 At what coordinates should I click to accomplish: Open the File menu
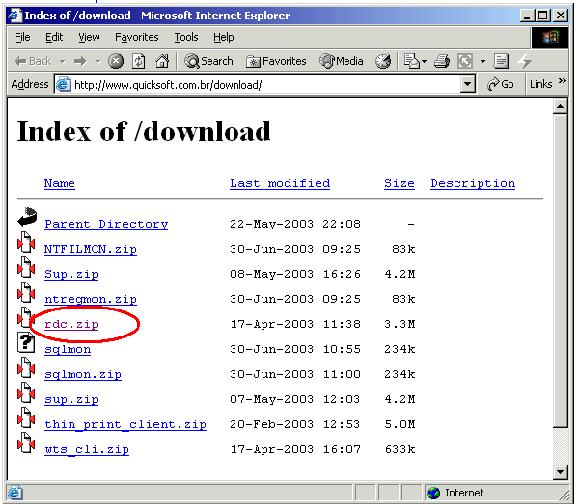pos(23,37)
